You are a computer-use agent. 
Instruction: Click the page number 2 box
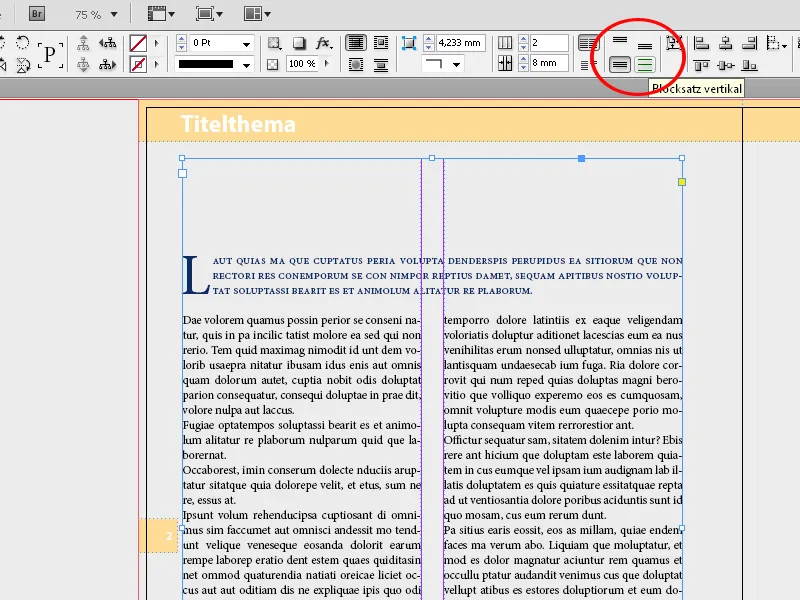click(x=159, y=536)
